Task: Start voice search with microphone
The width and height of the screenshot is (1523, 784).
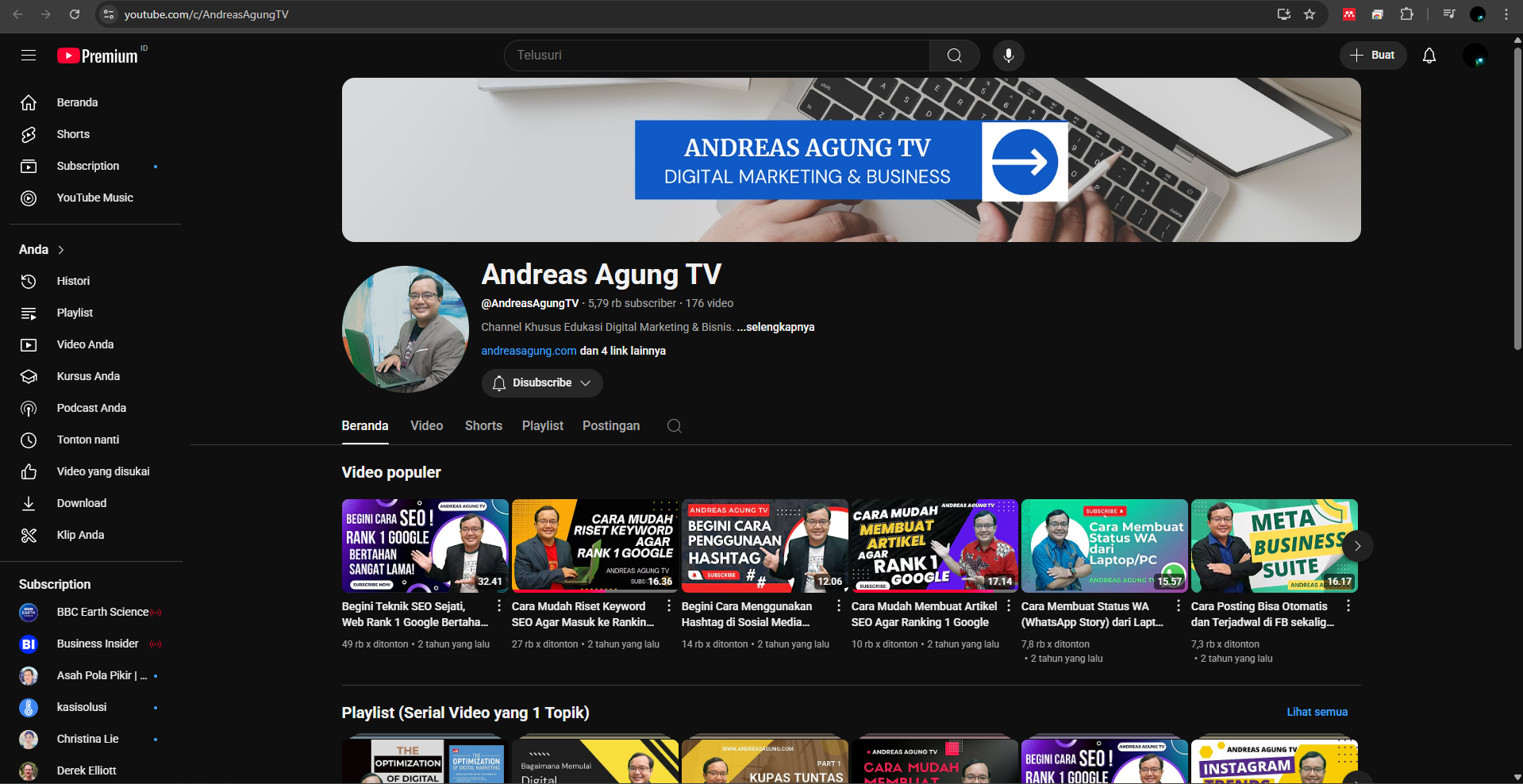Action: tap(1008, 56)
